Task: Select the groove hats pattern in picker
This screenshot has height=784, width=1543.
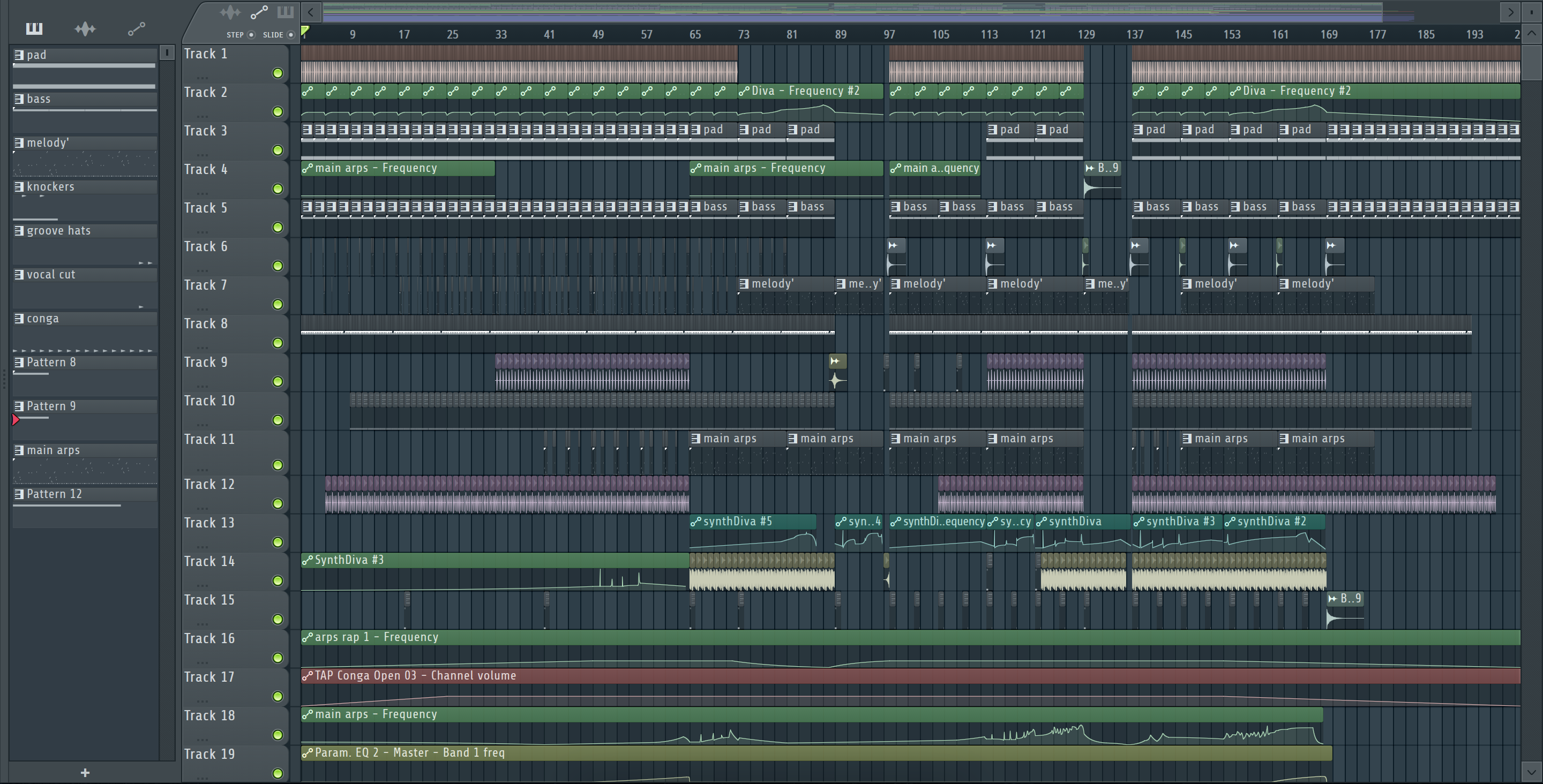Action: click(x=85, y=231)
